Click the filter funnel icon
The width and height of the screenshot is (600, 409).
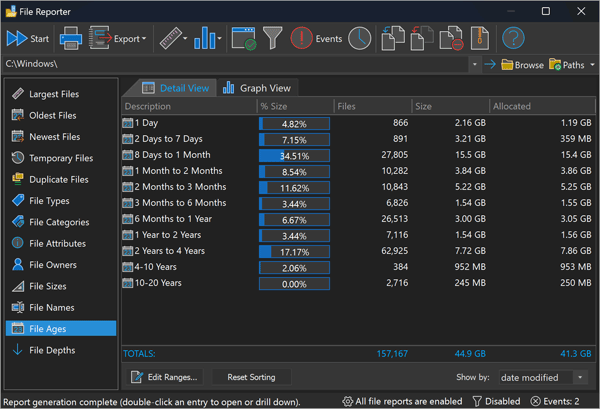(272, 38)
